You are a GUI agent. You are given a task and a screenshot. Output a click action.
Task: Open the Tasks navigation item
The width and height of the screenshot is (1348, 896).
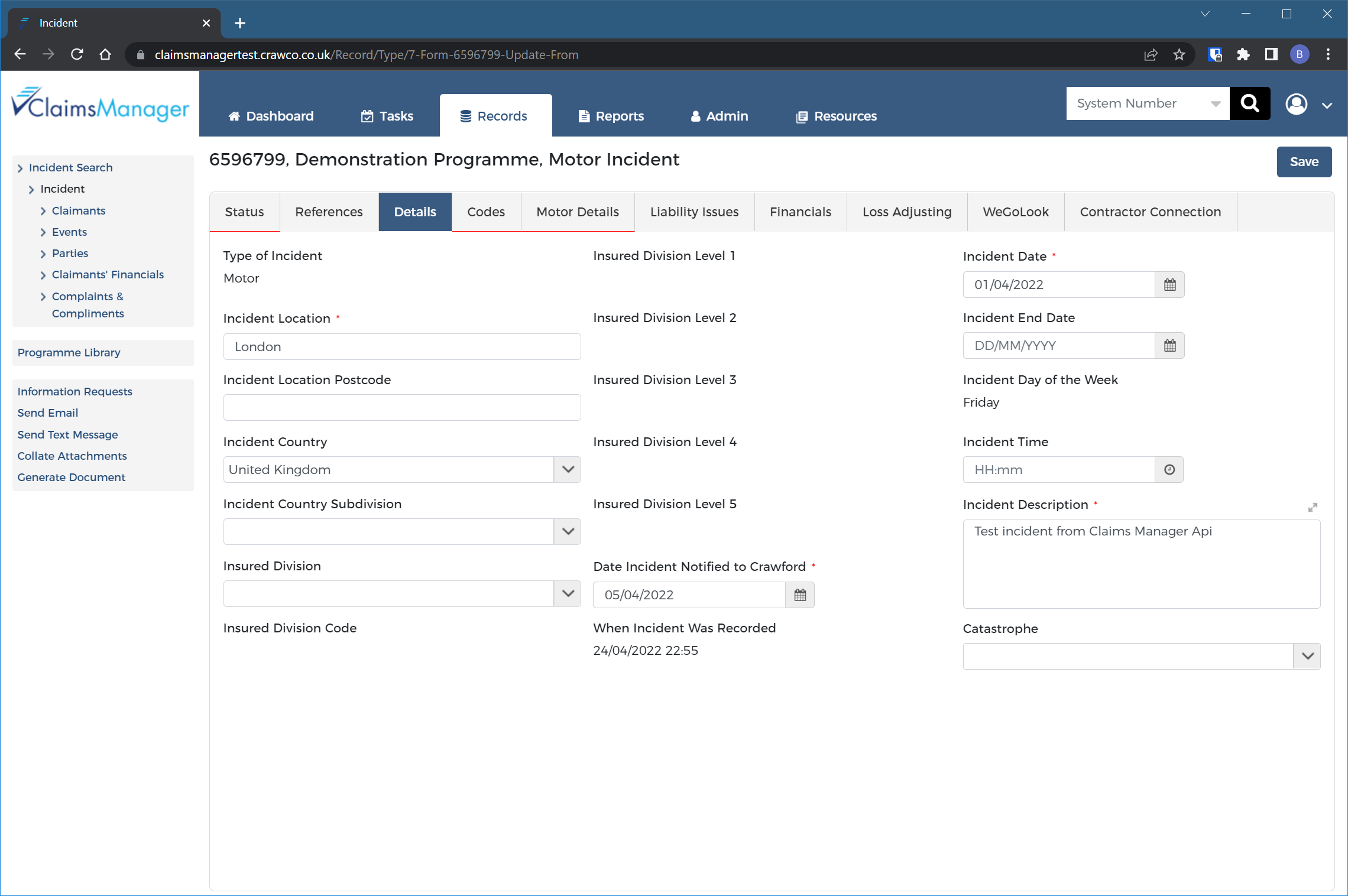click(387, 116)
